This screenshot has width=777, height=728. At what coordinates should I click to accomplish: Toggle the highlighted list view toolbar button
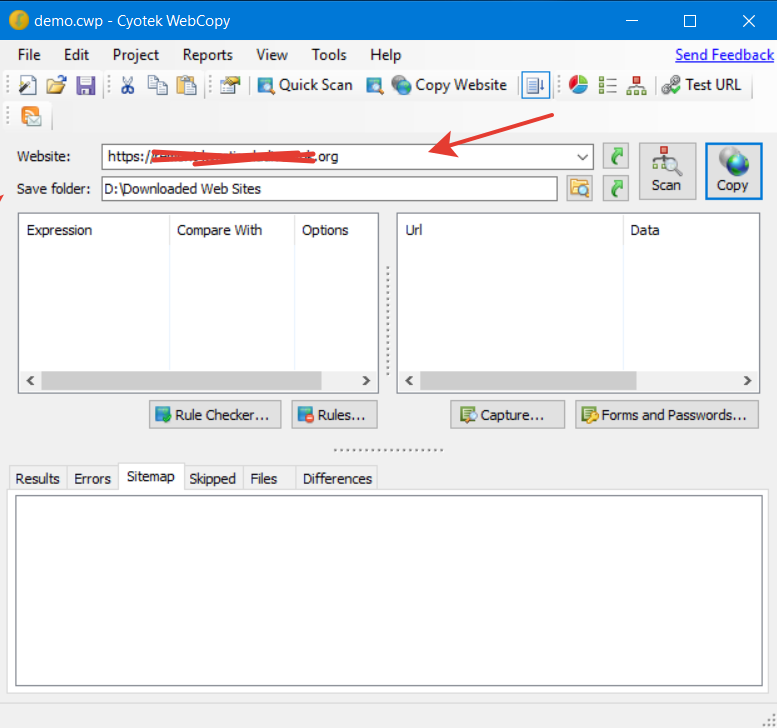[x=535, y=85]
